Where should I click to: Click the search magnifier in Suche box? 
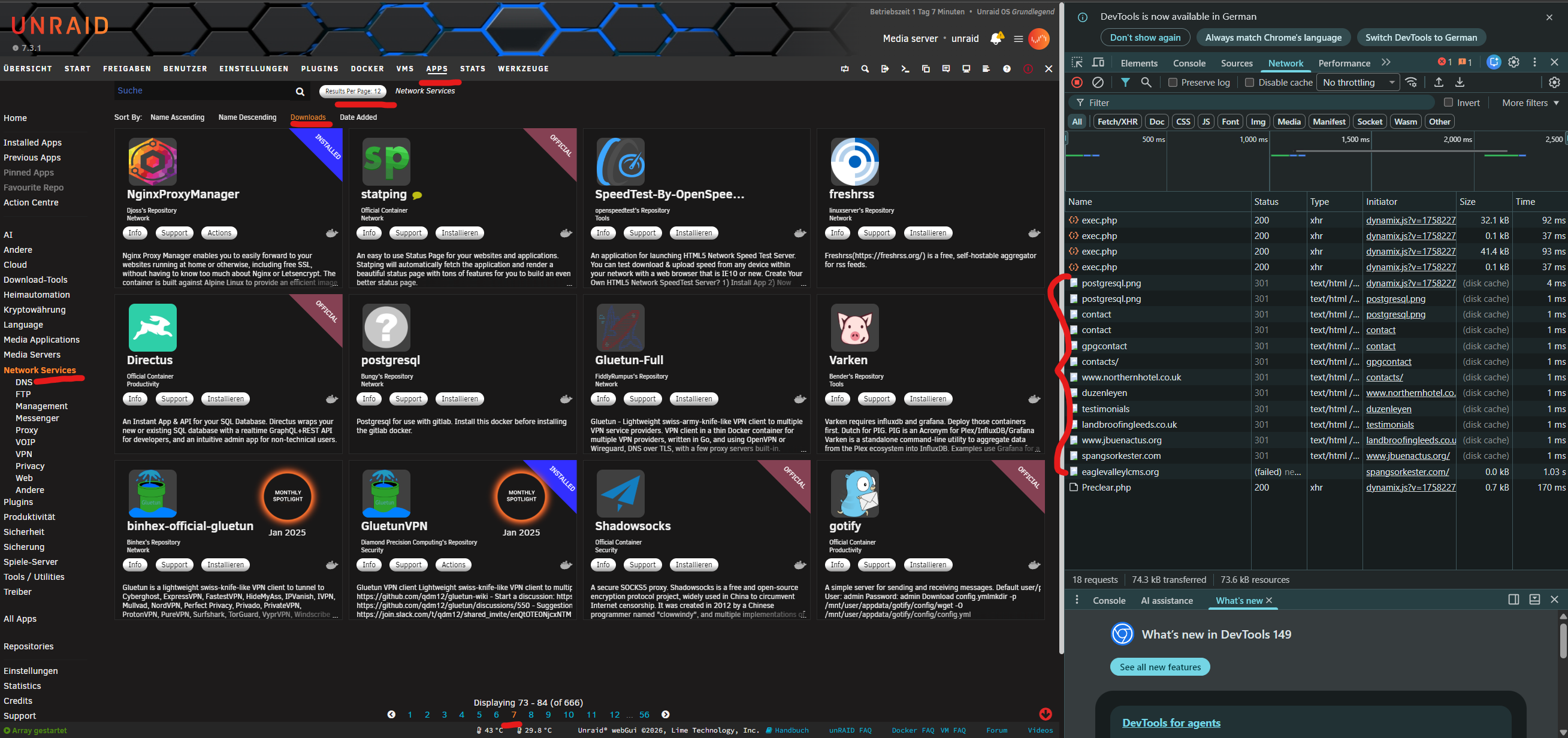point(300,91)
